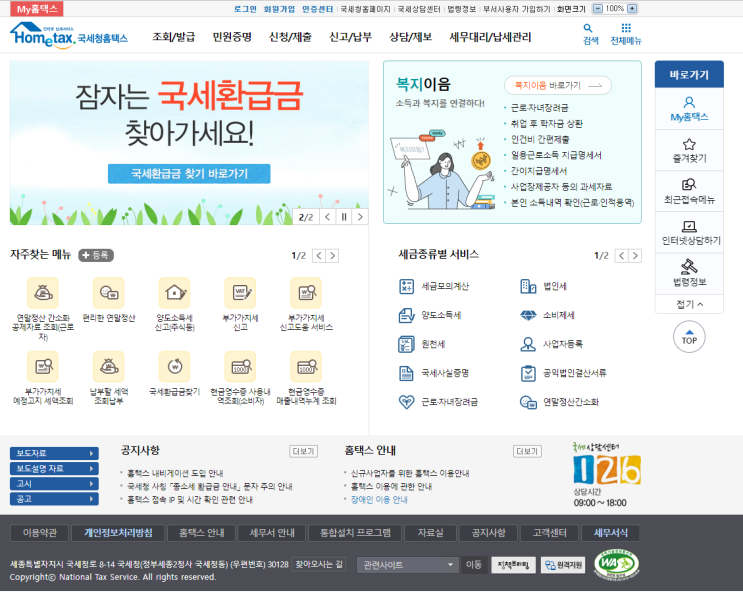Click 더보기 next to 홈택스 안내
743x595 pixels.
tap(527, 451)
